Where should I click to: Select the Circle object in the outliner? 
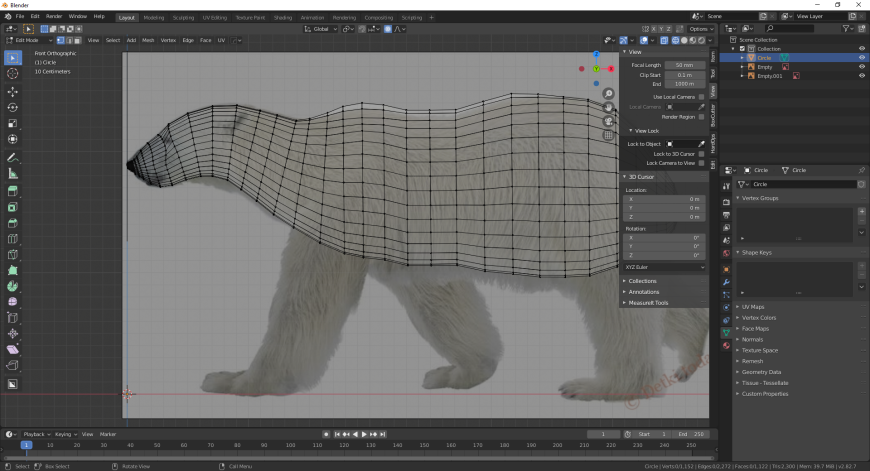coord(764,58)
